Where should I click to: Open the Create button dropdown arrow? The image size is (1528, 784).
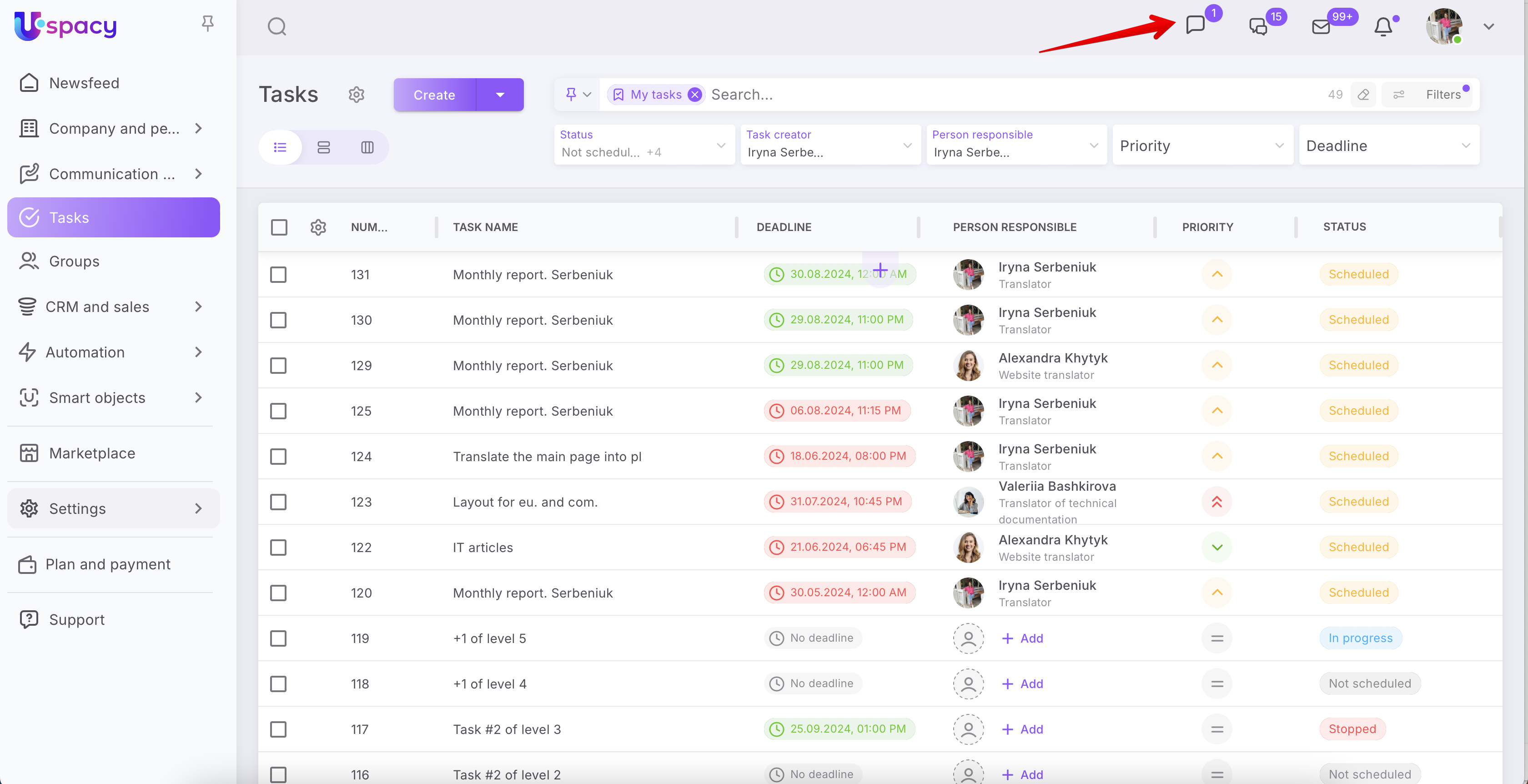pos(499,95)
